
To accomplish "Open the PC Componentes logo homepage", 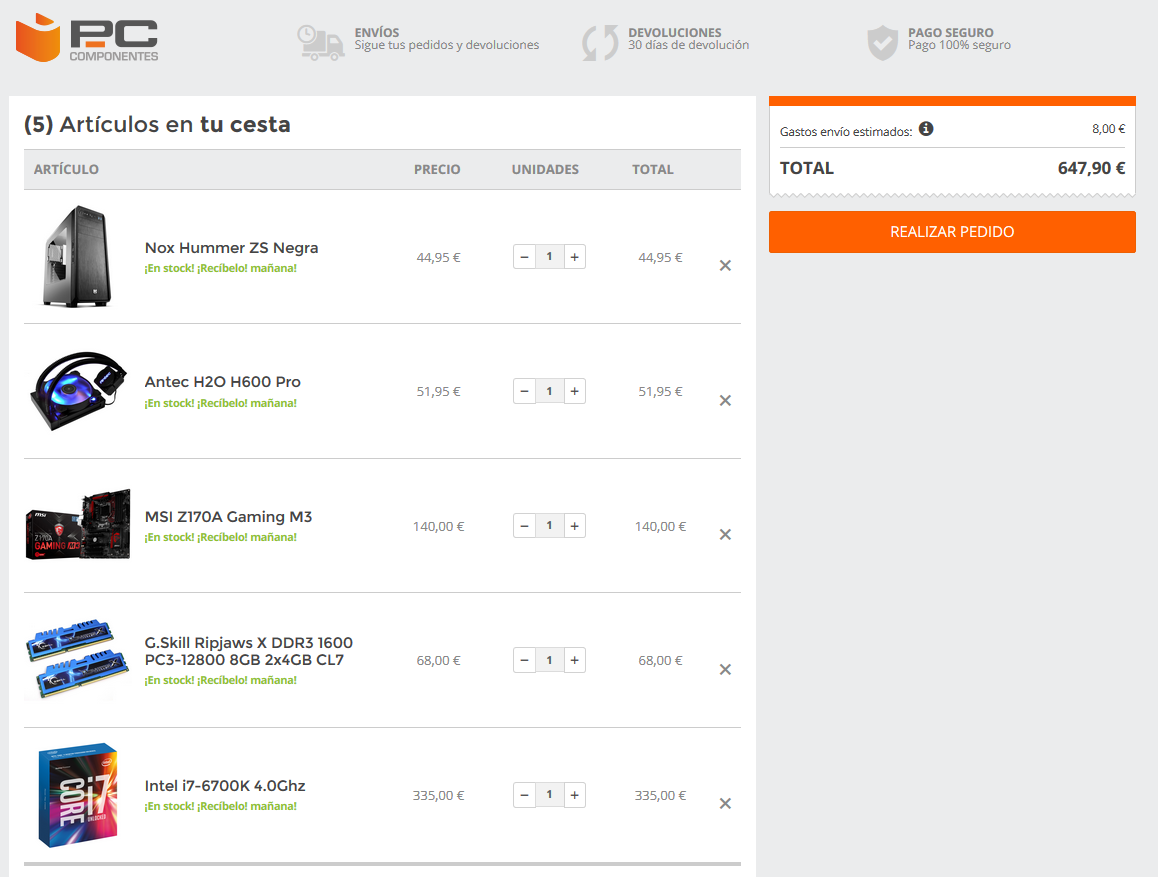I will [x=87, y=38].
